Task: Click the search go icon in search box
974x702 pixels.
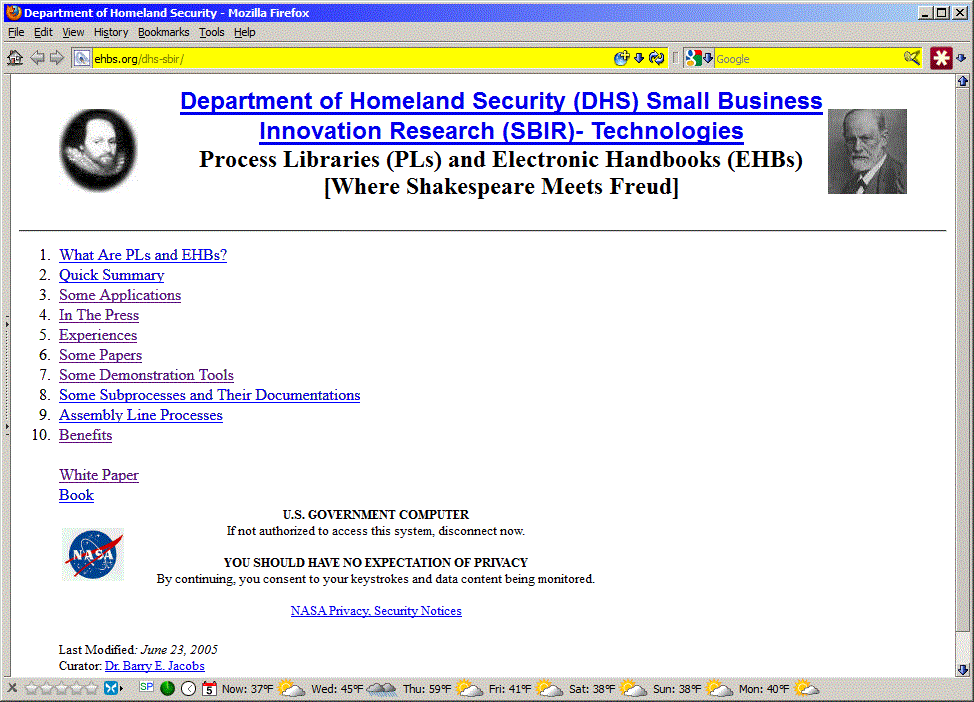Action: (912, 58)
